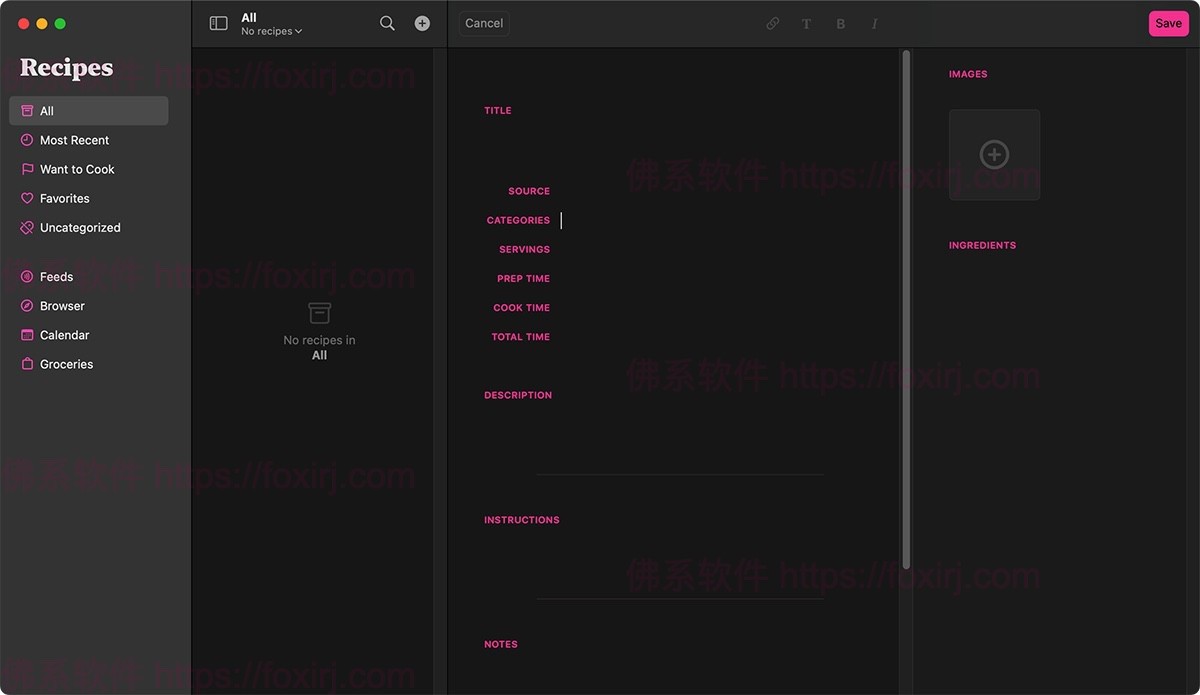
Task: Toggle italic formatting
Action: tap(874, 24)
